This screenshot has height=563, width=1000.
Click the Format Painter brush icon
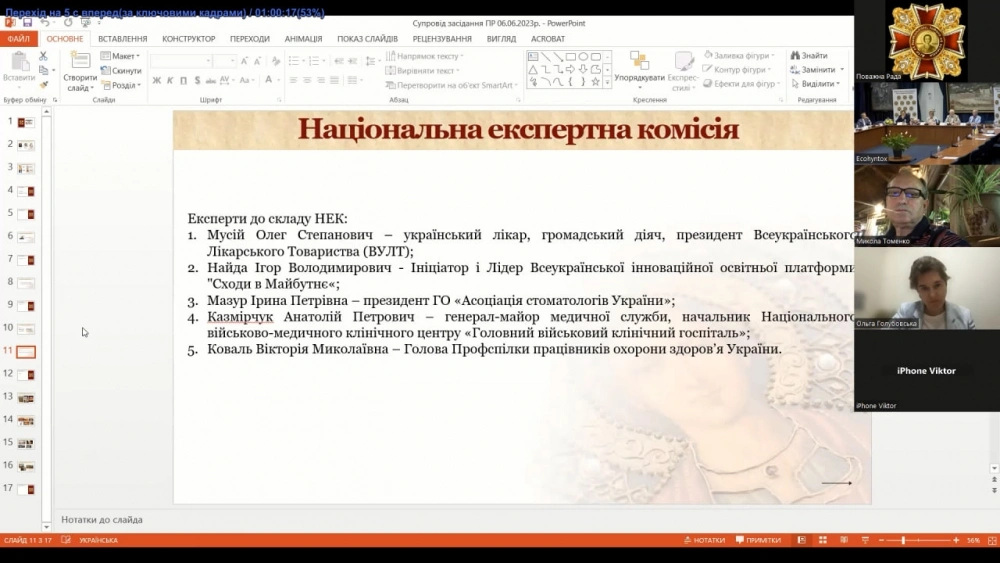pos(43,84)
